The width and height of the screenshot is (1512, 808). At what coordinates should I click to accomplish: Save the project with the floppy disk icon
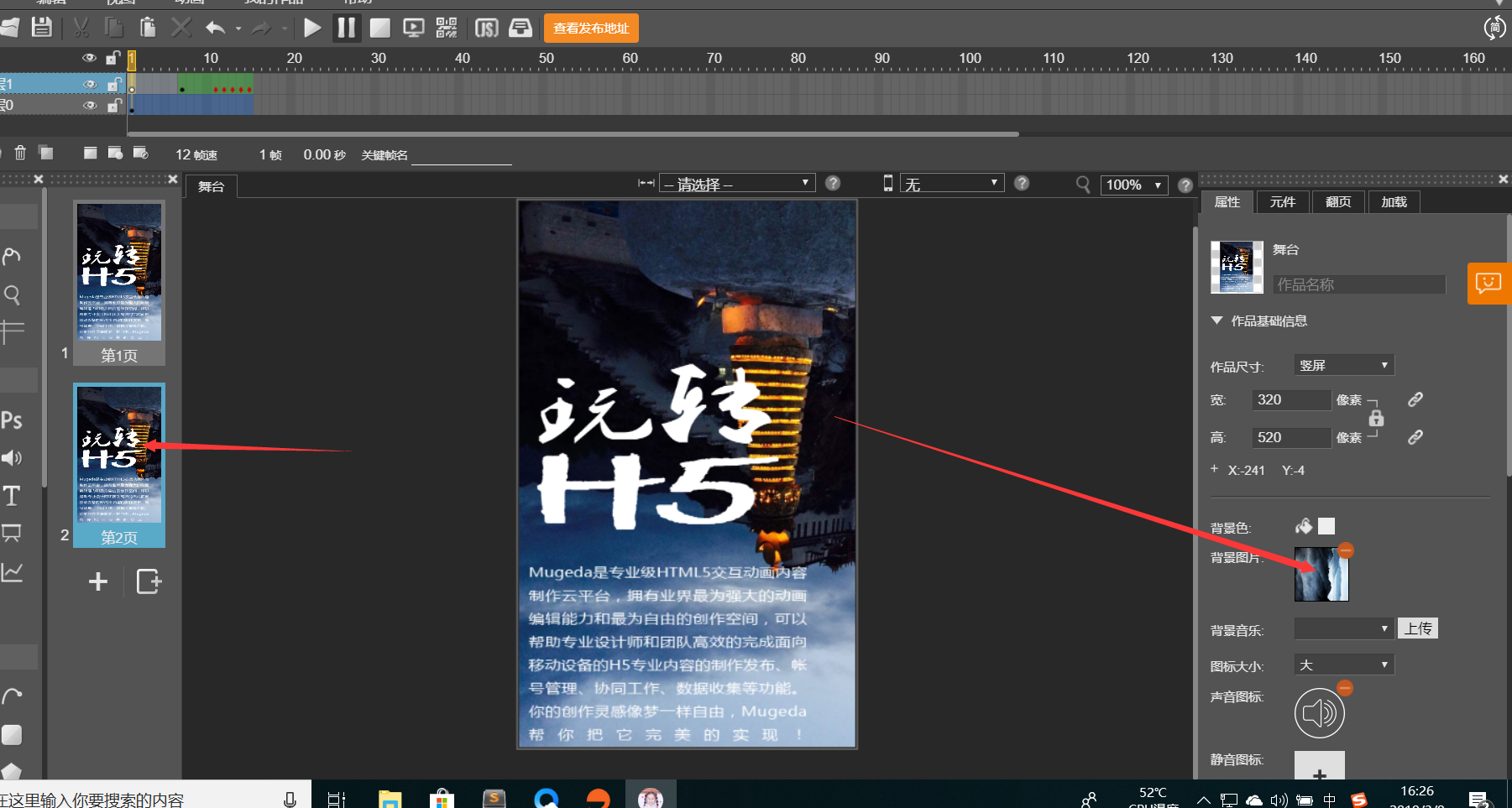pos(41,28)
